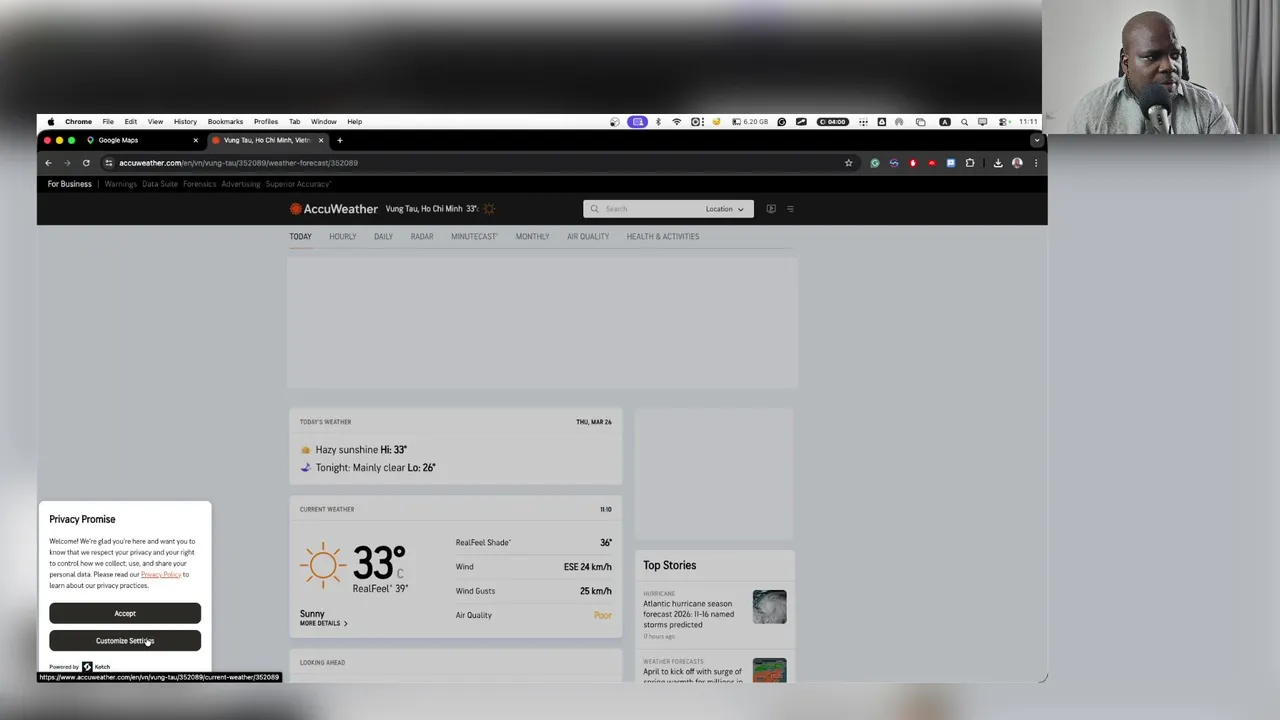Click the current weather 33° reading
This screenshot has width=1280, height=720.
pos(379,563)
